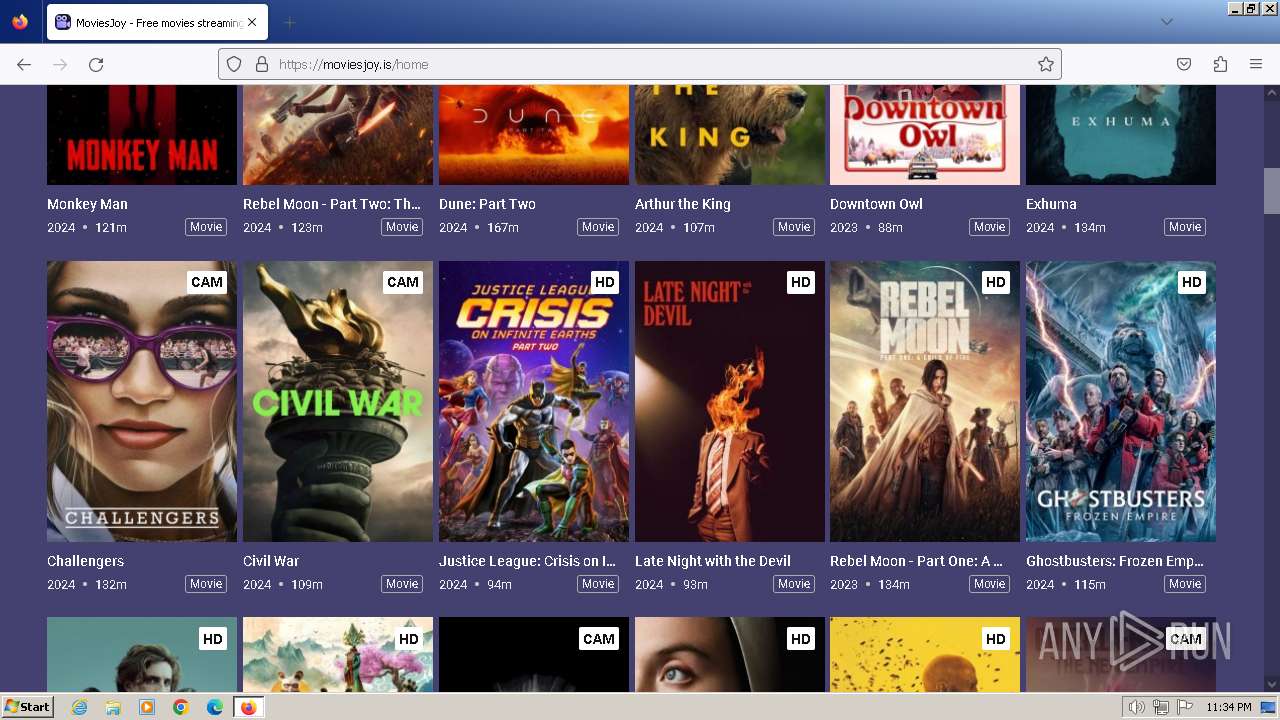
Task: Click the Monkey Man title link
Action: [x=87, y=204]
